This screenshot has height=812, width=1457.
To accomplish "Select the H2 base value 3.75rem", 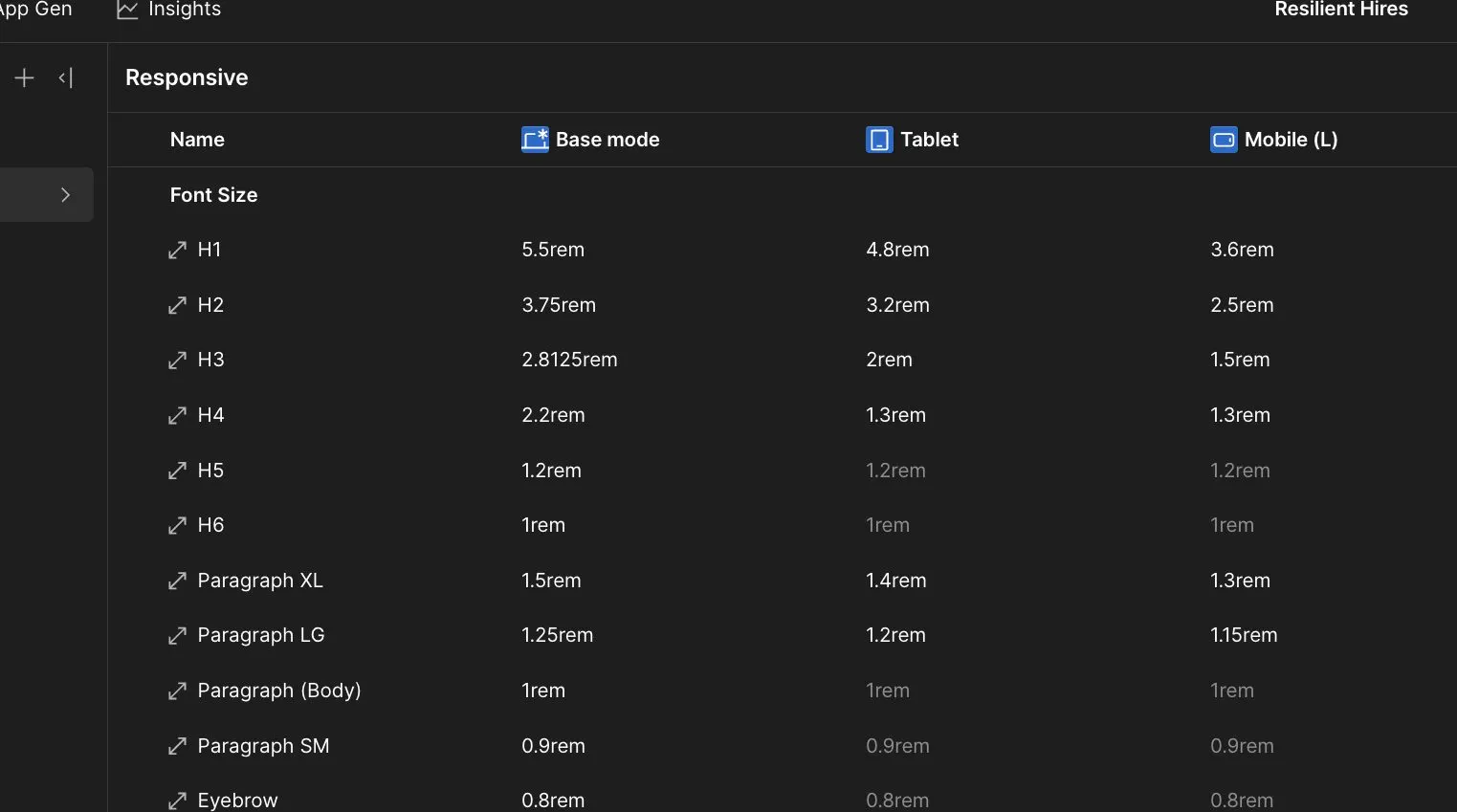I will pos(559,305).
